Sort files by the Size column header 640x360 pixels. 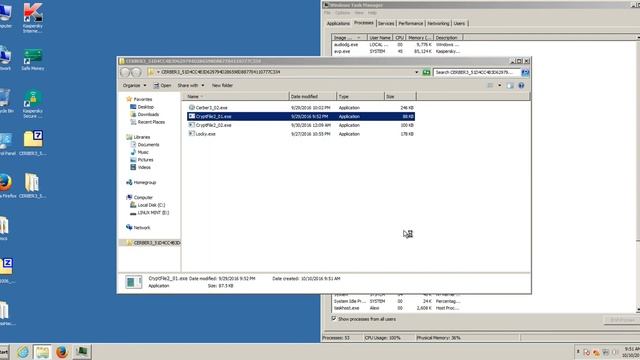(x=400, y=96)
